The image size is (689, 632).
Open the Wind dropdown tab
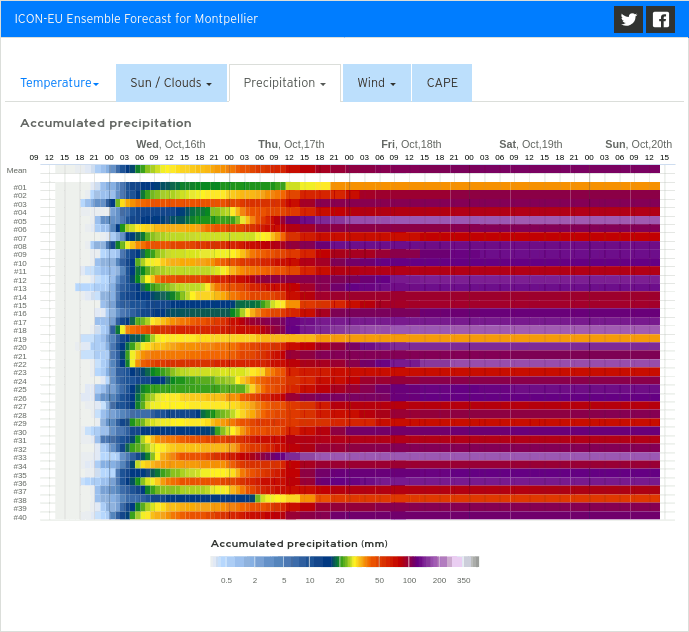(x=377, y=83)
